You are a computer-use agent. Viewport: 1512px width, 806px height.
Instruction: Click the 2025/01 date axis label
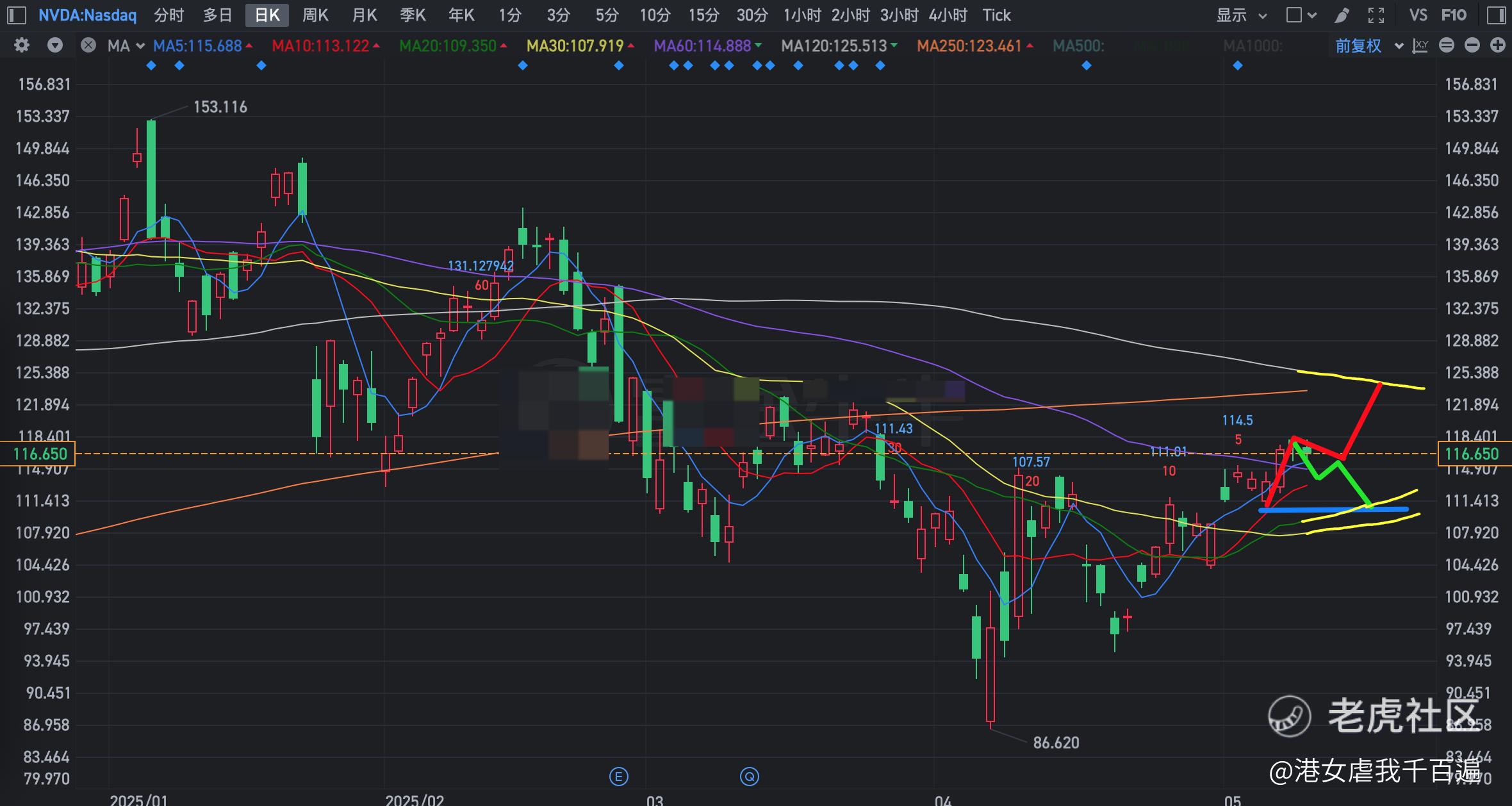click(138, 800)
